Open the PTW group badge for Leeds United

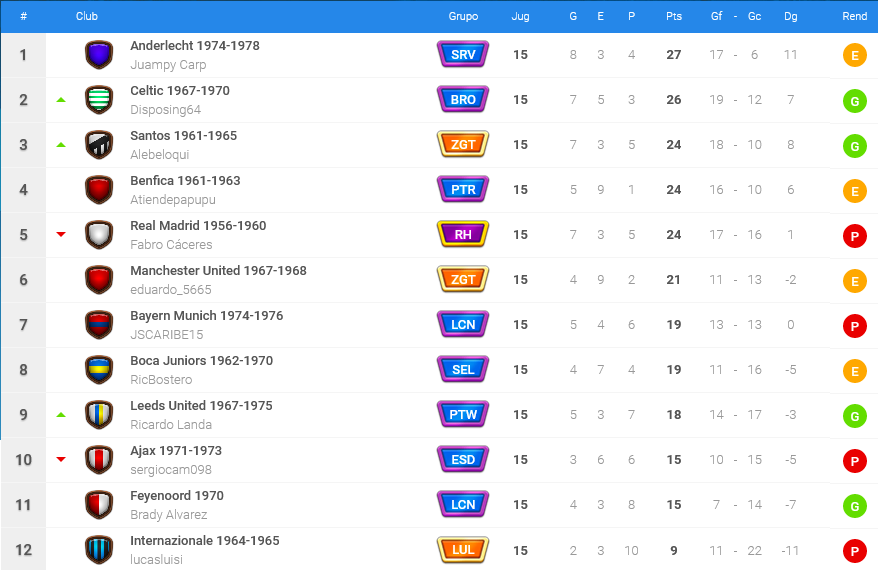pyautogui.click(x=463, y=414)
